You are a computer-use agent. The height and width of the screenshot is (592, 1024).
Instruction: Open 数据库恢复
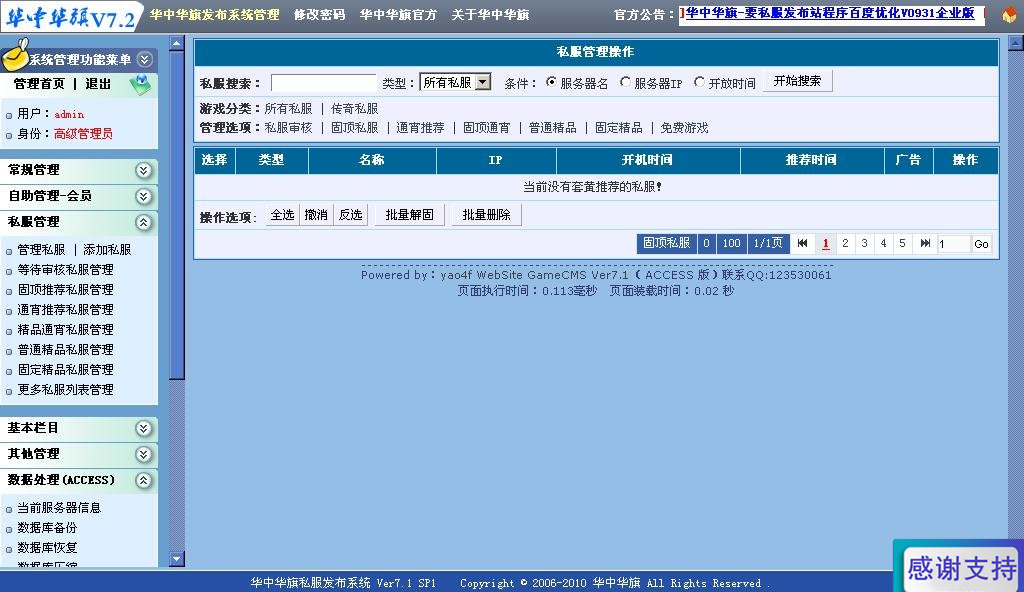point(47,548)
